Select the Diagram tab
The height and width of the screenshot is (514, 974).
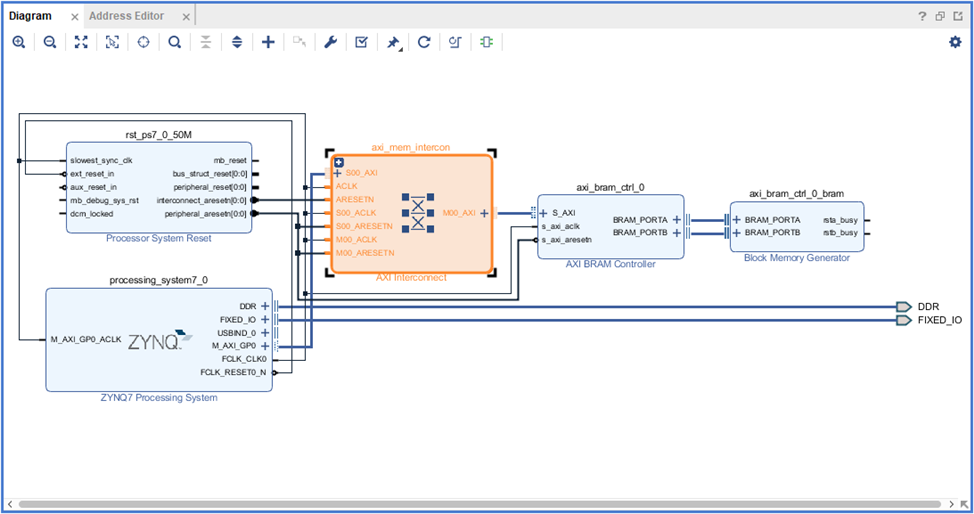[30, 16]
